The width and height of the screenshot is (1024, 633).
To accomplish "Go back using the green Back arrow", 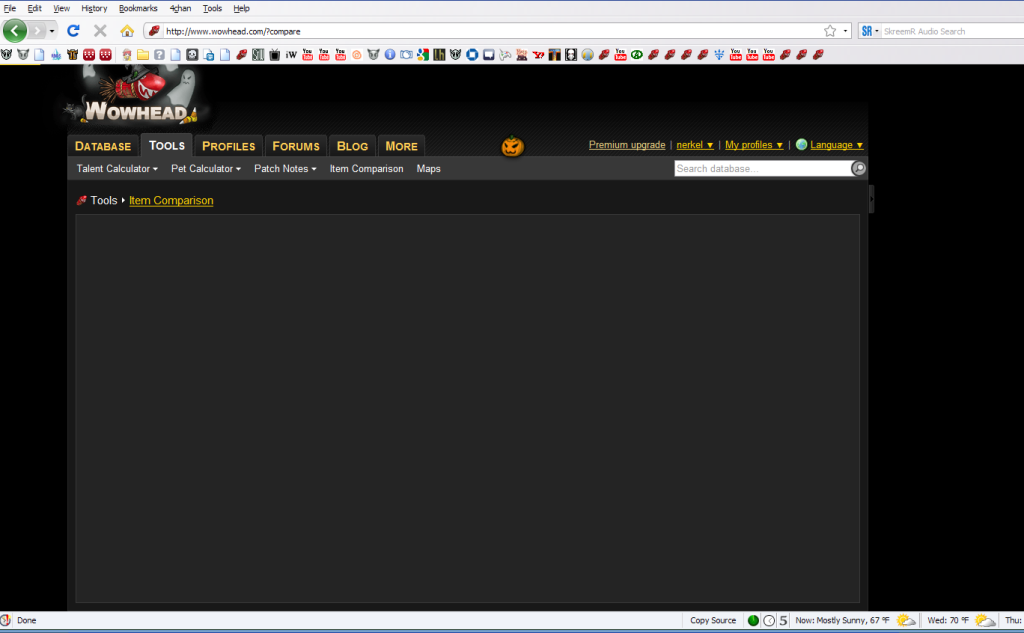I will point(14,31).
